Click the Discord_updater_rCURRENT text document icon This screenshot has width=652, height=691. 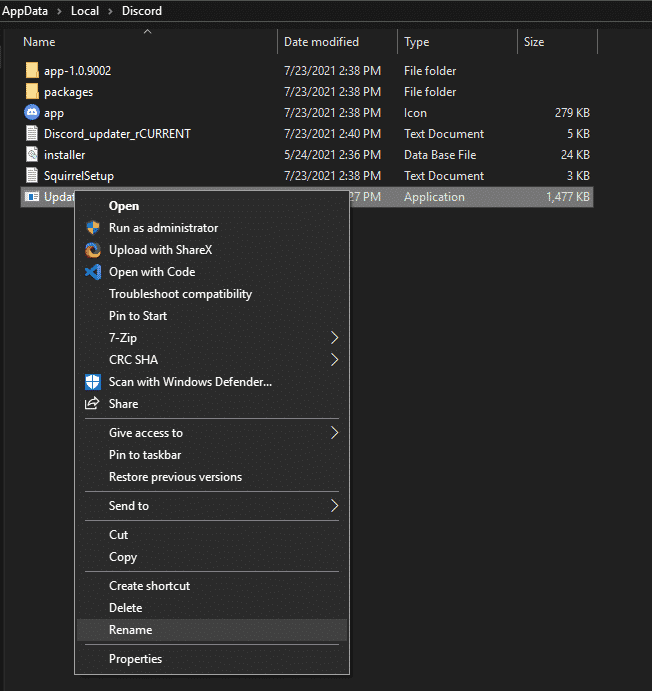[x=32, y=134]
